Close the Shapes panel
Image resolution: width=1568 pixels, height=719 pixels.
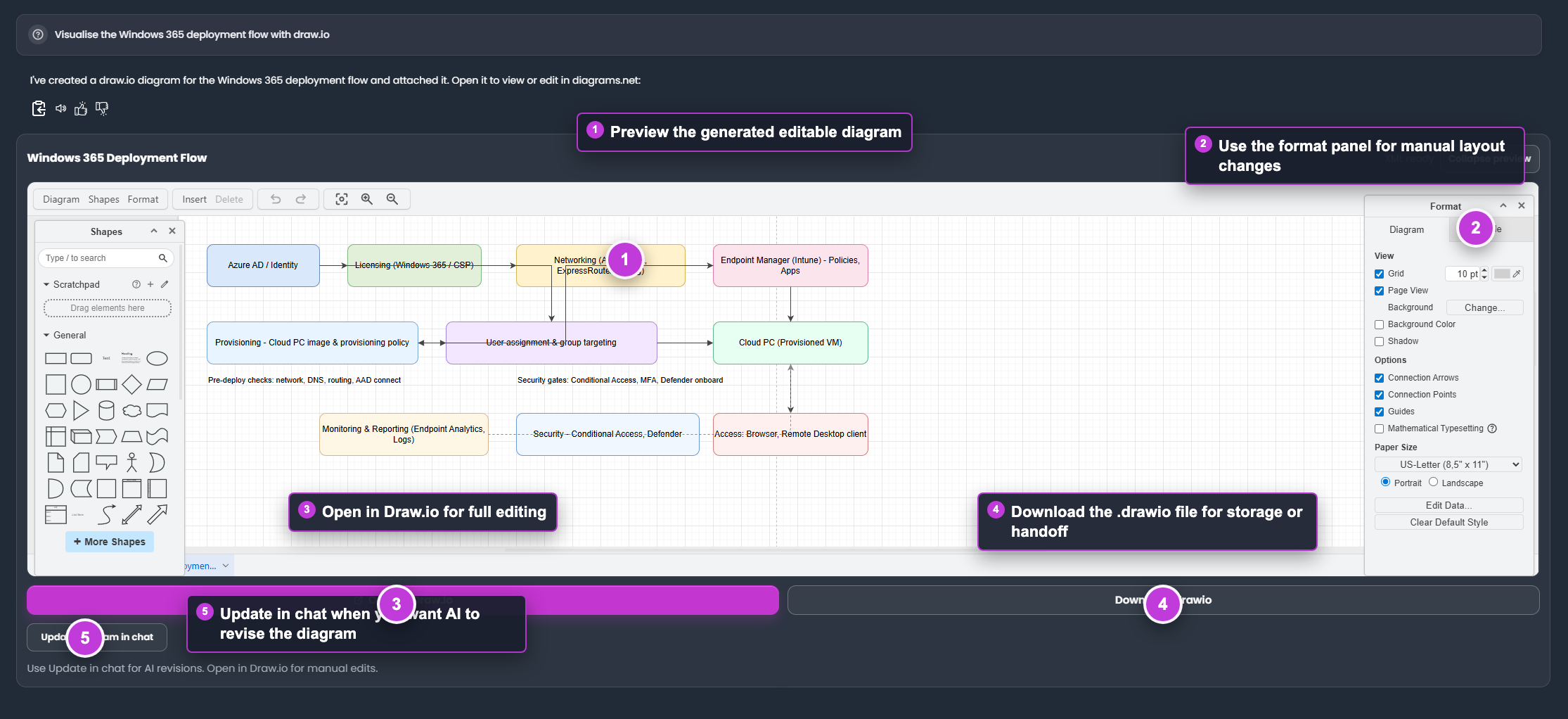click(x=172, y=231)
